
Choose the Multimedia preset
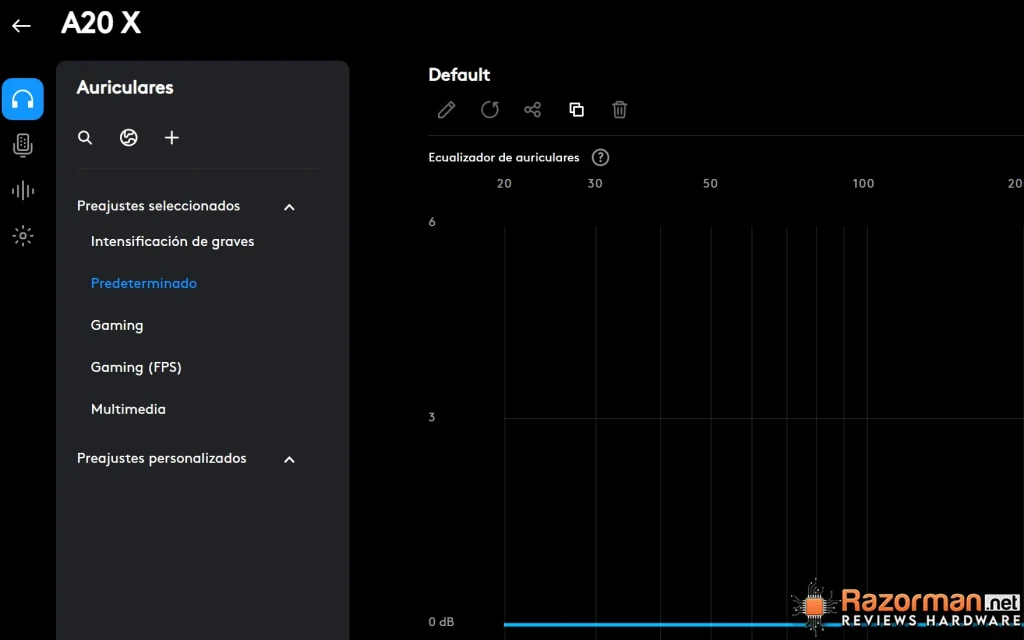click(128, 409)
